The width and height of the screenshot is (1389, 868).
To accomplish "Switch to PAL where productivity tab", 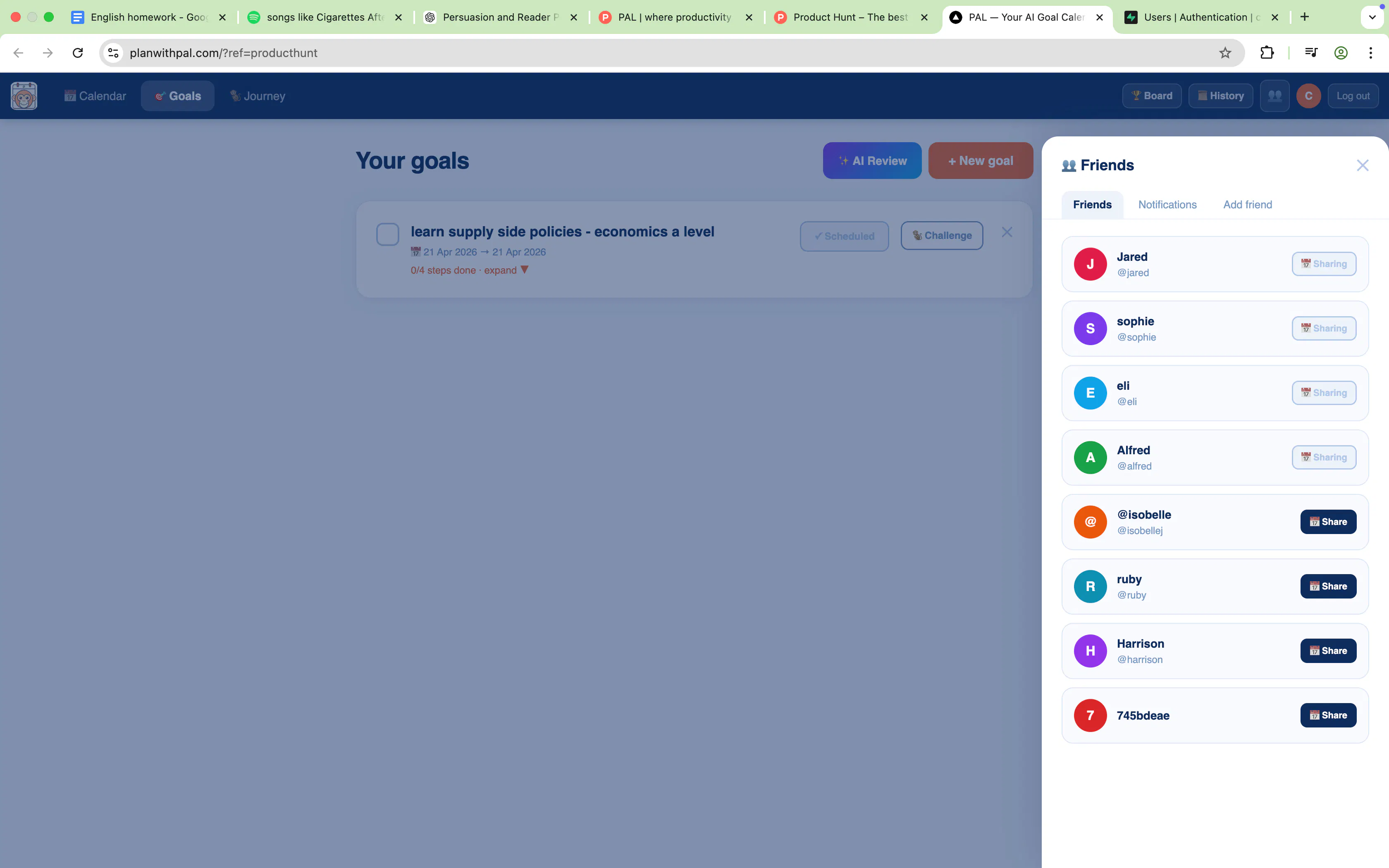I will tap(675, 17).
